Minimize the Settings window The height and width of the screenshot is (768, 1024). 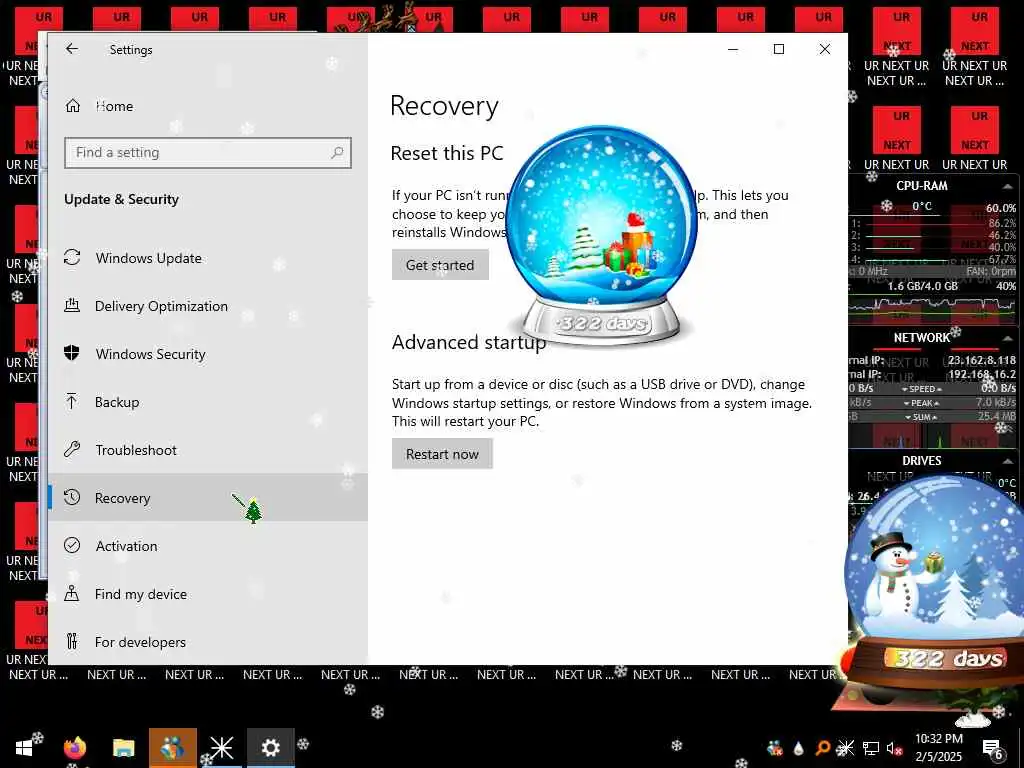point(733,49)
